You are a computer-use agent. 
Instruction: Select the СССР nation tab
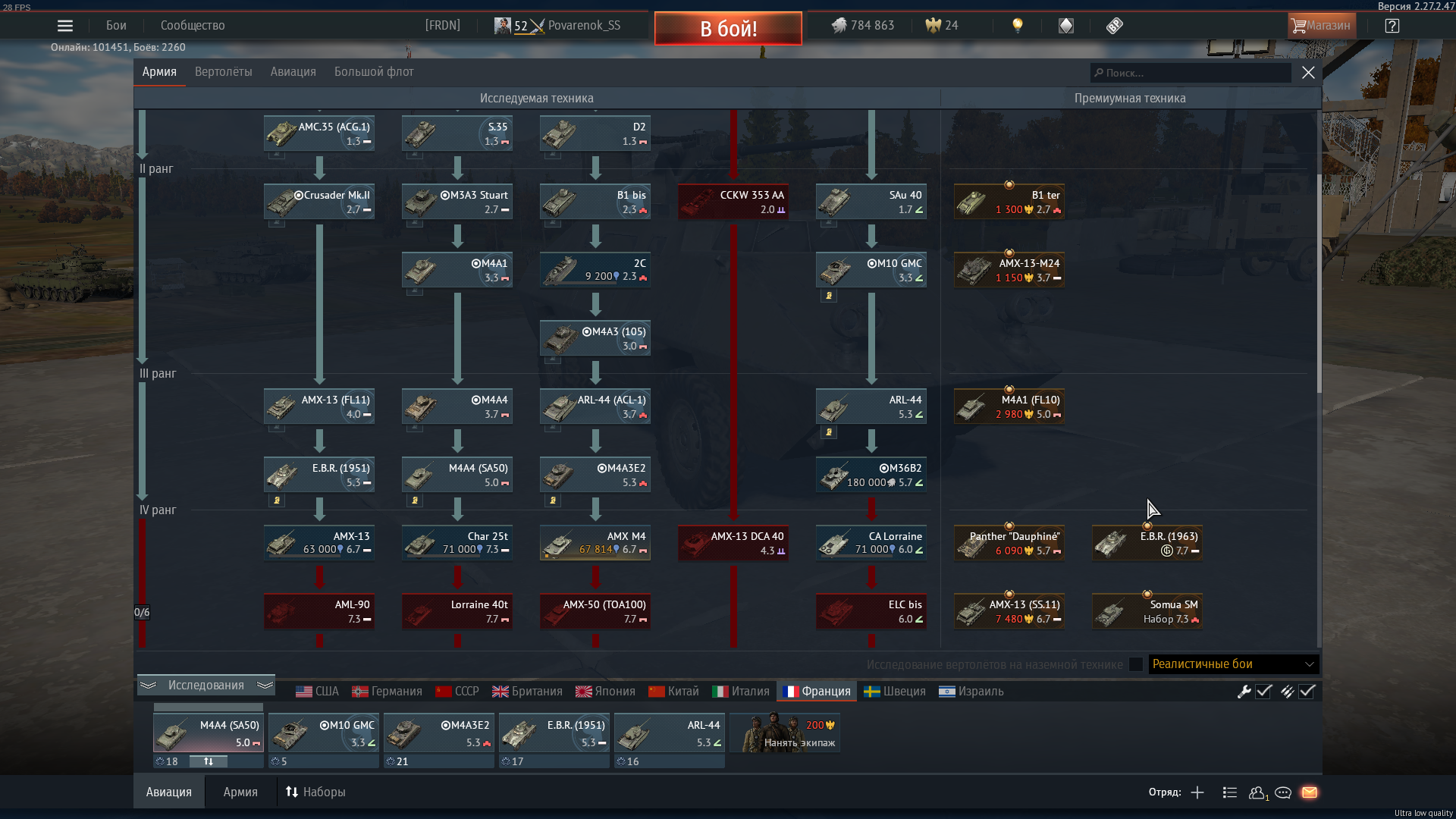(x=457, y=692)
